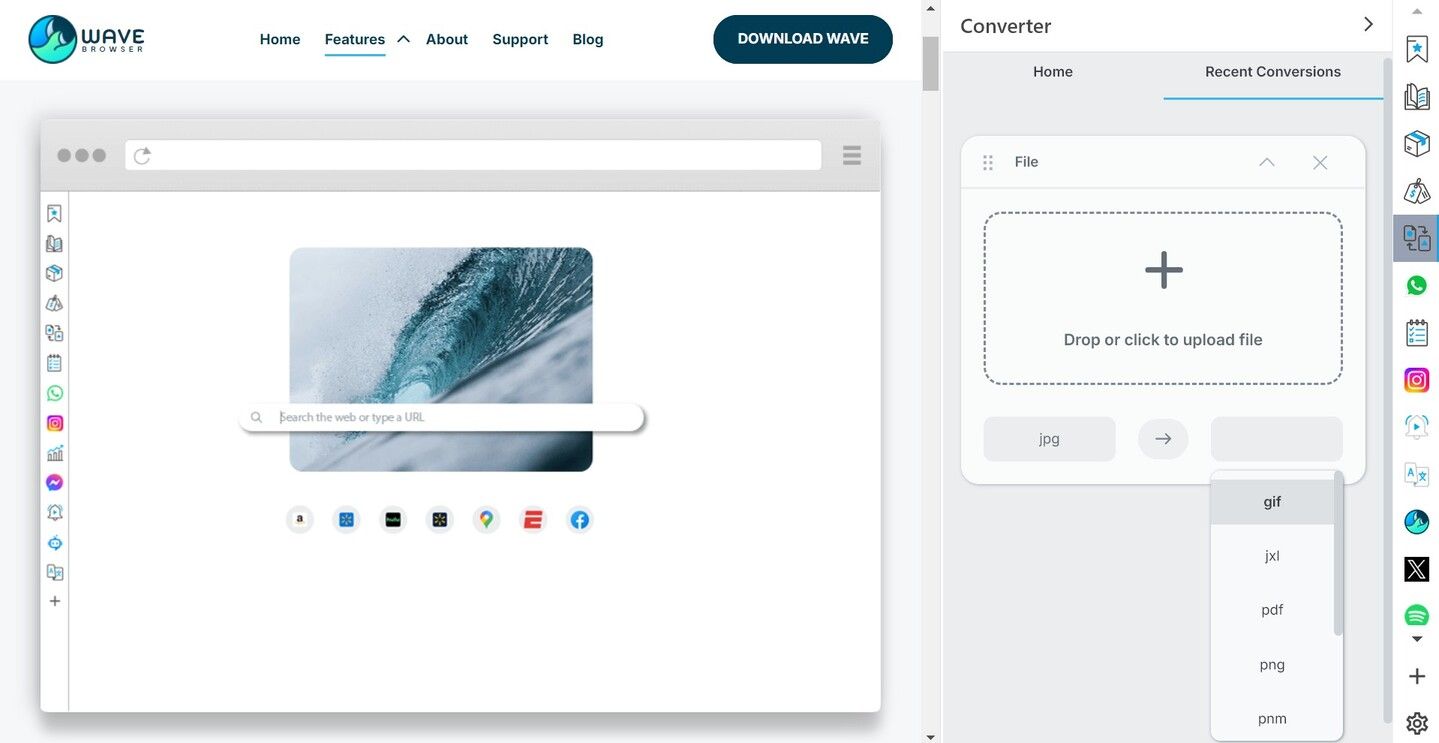Viewport: 1439px width, 743px height.
Task: Open X (Twitter) in the right sidebar
Action: [x=1416, y=569]
